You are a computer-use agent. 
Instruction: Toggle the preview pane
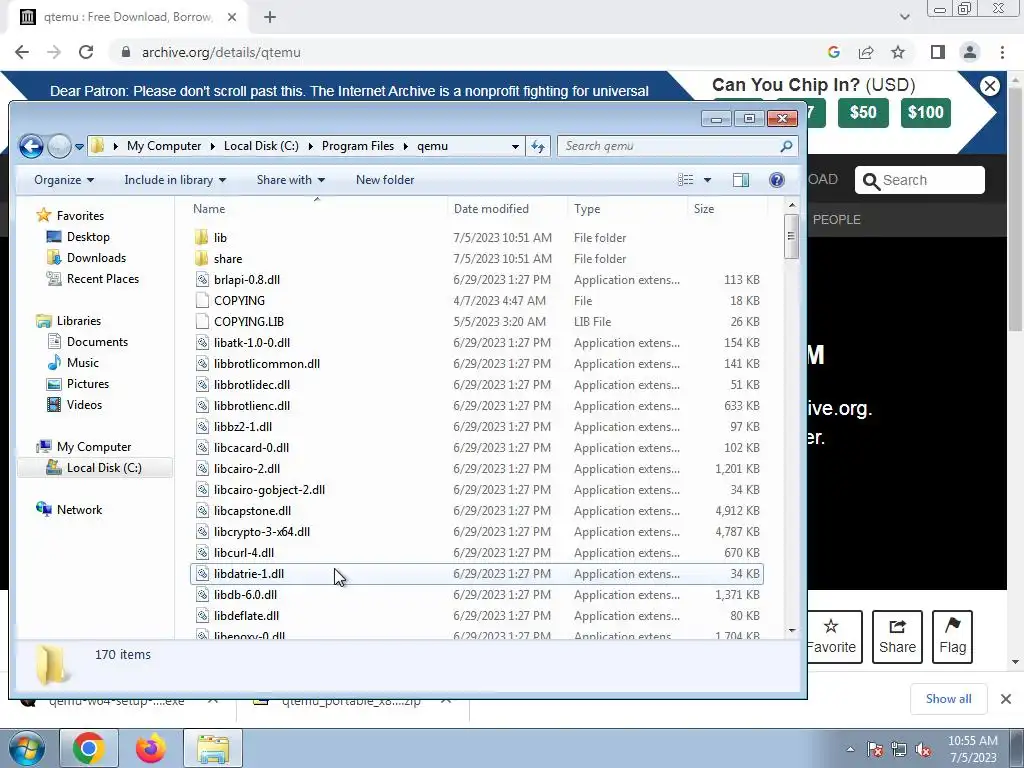[x=741, y=180]
